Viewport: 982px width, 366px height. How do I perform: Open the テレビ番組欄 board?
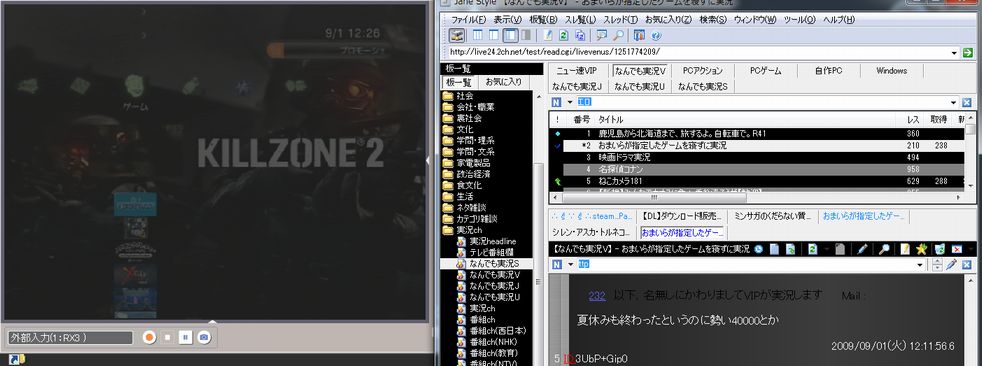[x=486, y=252]
